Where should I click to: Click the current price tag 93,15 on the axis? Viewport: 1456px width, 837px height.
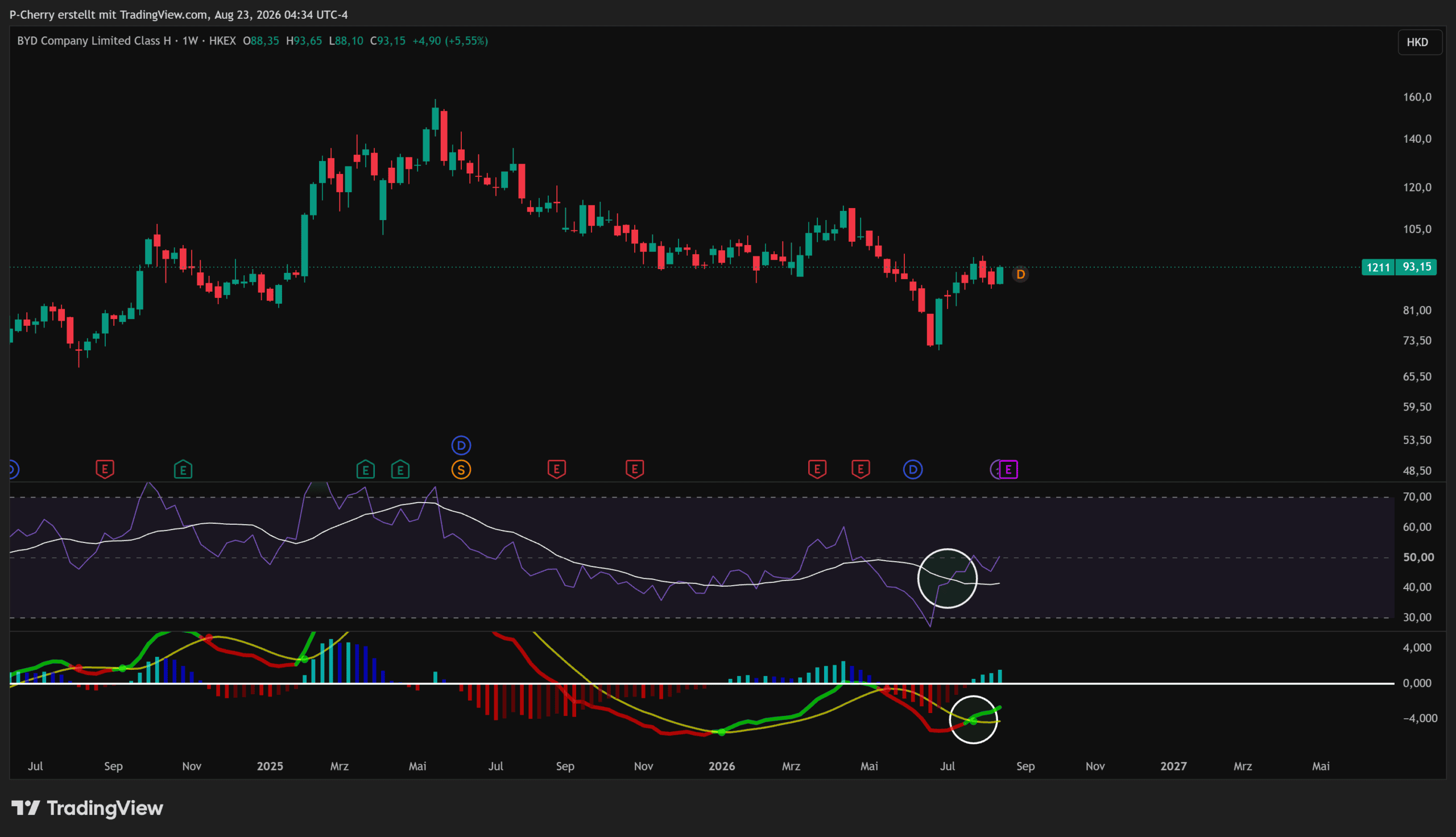[x=1417, y=267]
